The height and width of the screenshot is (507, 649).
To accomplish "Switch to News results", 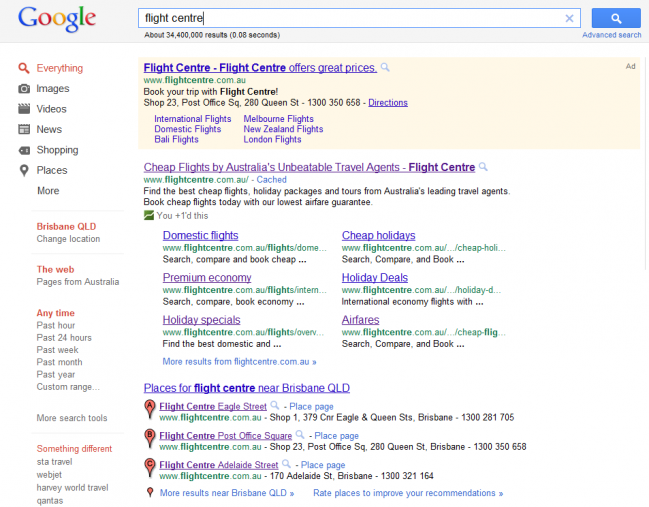I will pyautogui.click(x=49, y=129).
